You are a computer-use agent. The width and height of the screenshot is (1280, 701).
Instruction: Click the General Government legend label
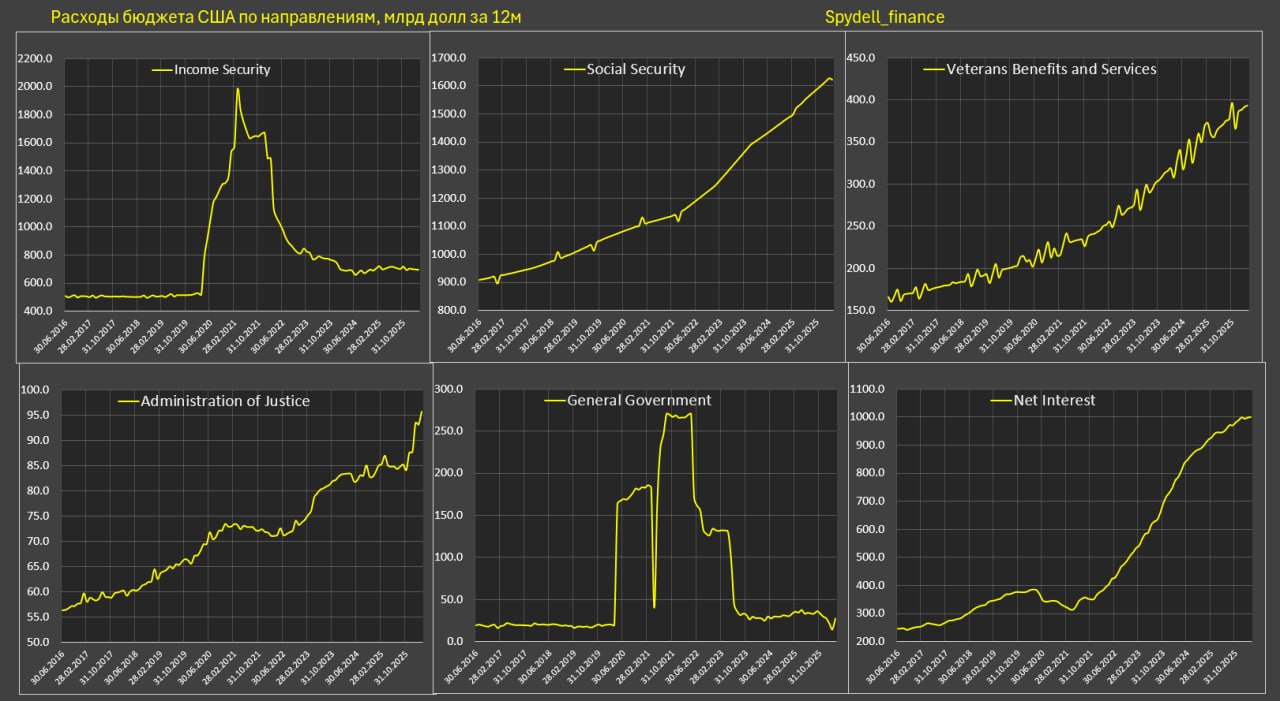[x=639, y=400]
